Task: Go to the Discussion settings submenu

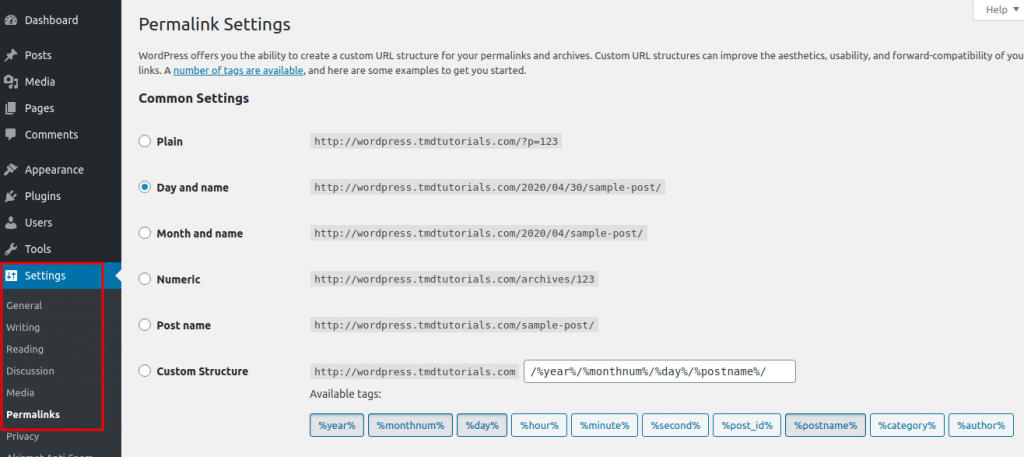Action: pos(31,371)
